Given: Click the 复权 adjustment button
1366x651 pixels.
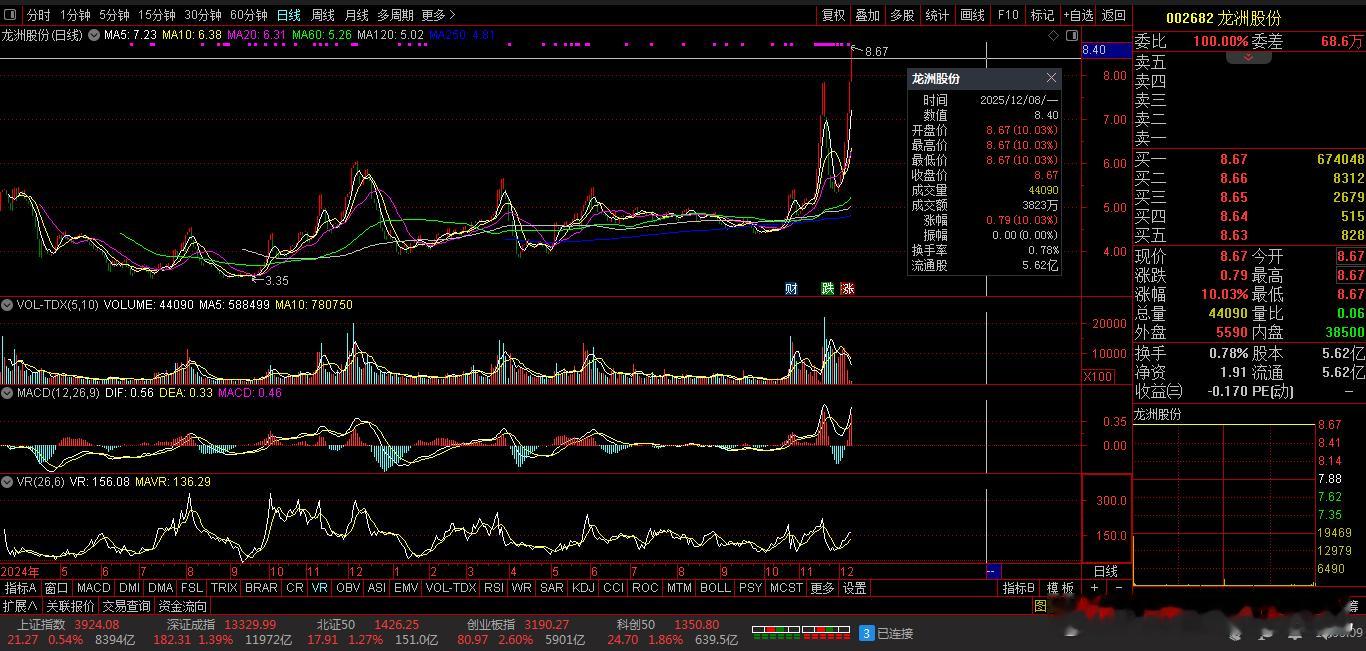Looking at the screenshot, I should click(x=833, y=15).
